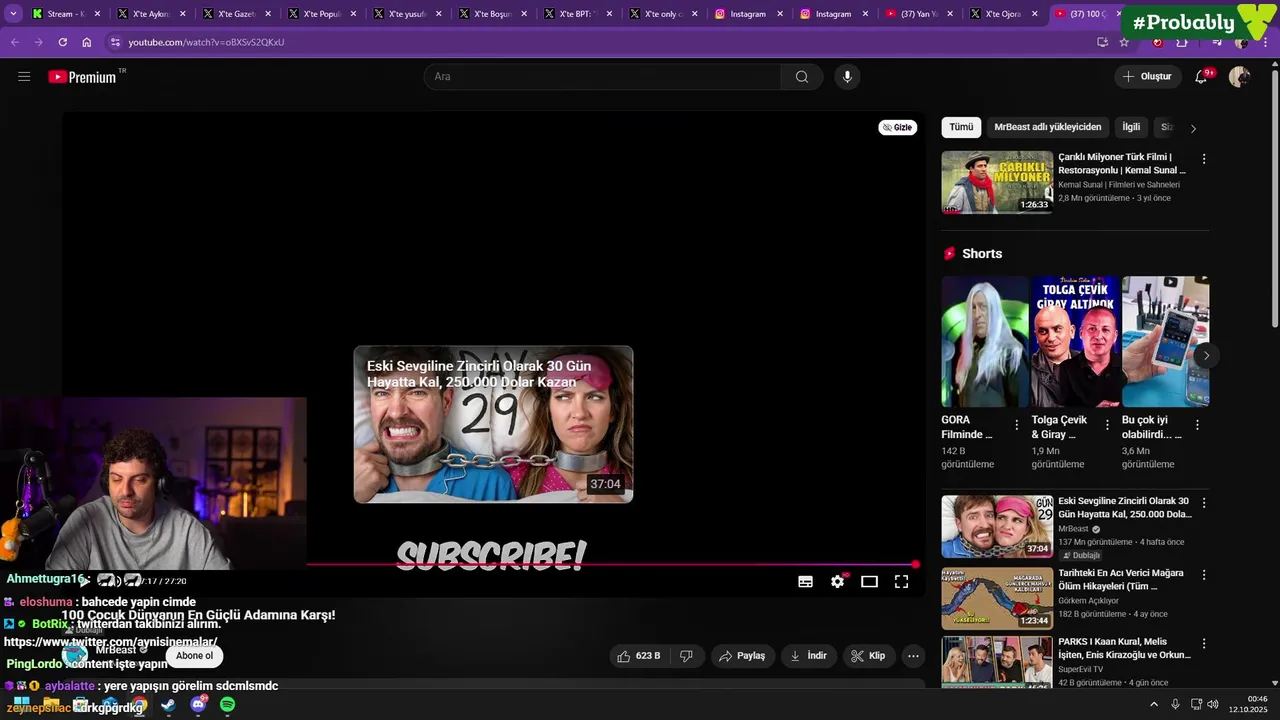Click the end screen suggested video card
This screenshot has width=1280, height=720.
point(493,424)
